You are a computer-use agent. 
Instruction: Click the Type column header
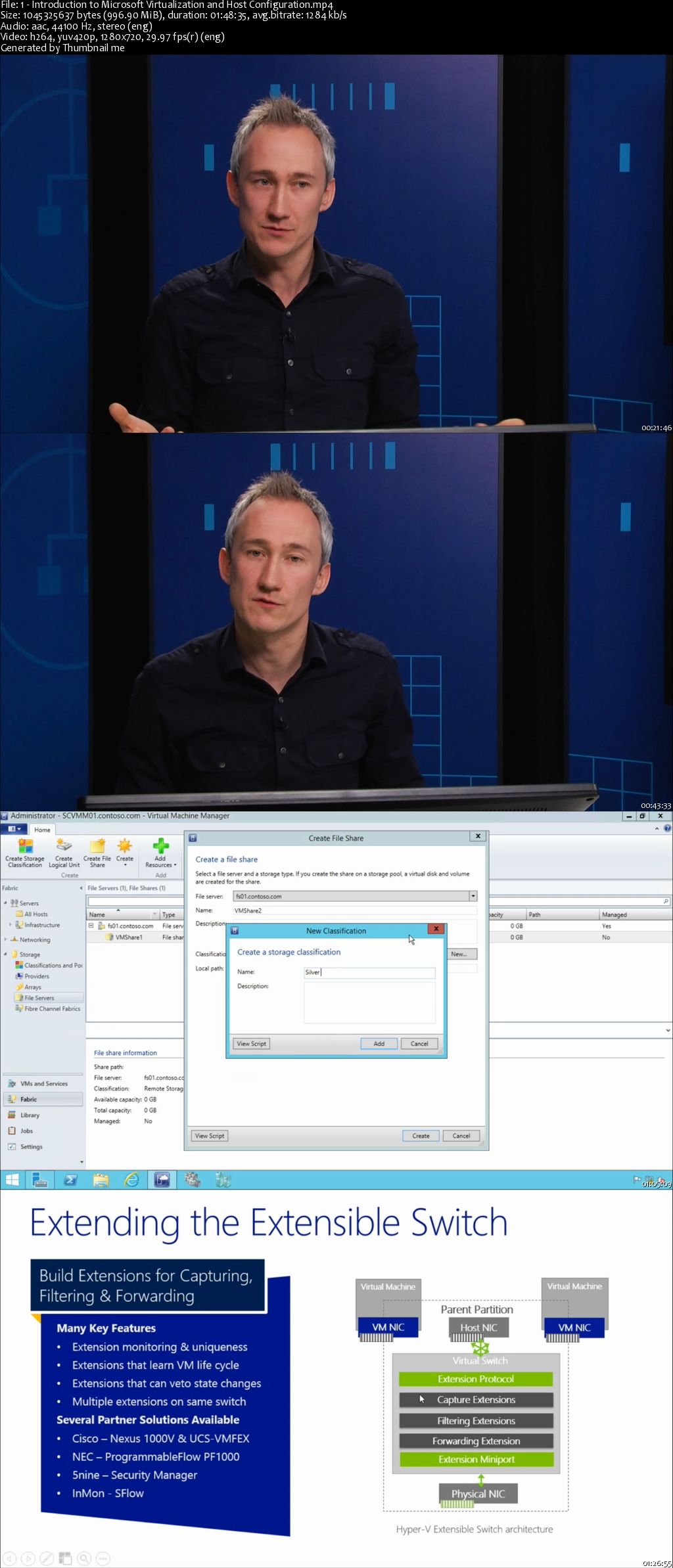click(x=172, y=914)
